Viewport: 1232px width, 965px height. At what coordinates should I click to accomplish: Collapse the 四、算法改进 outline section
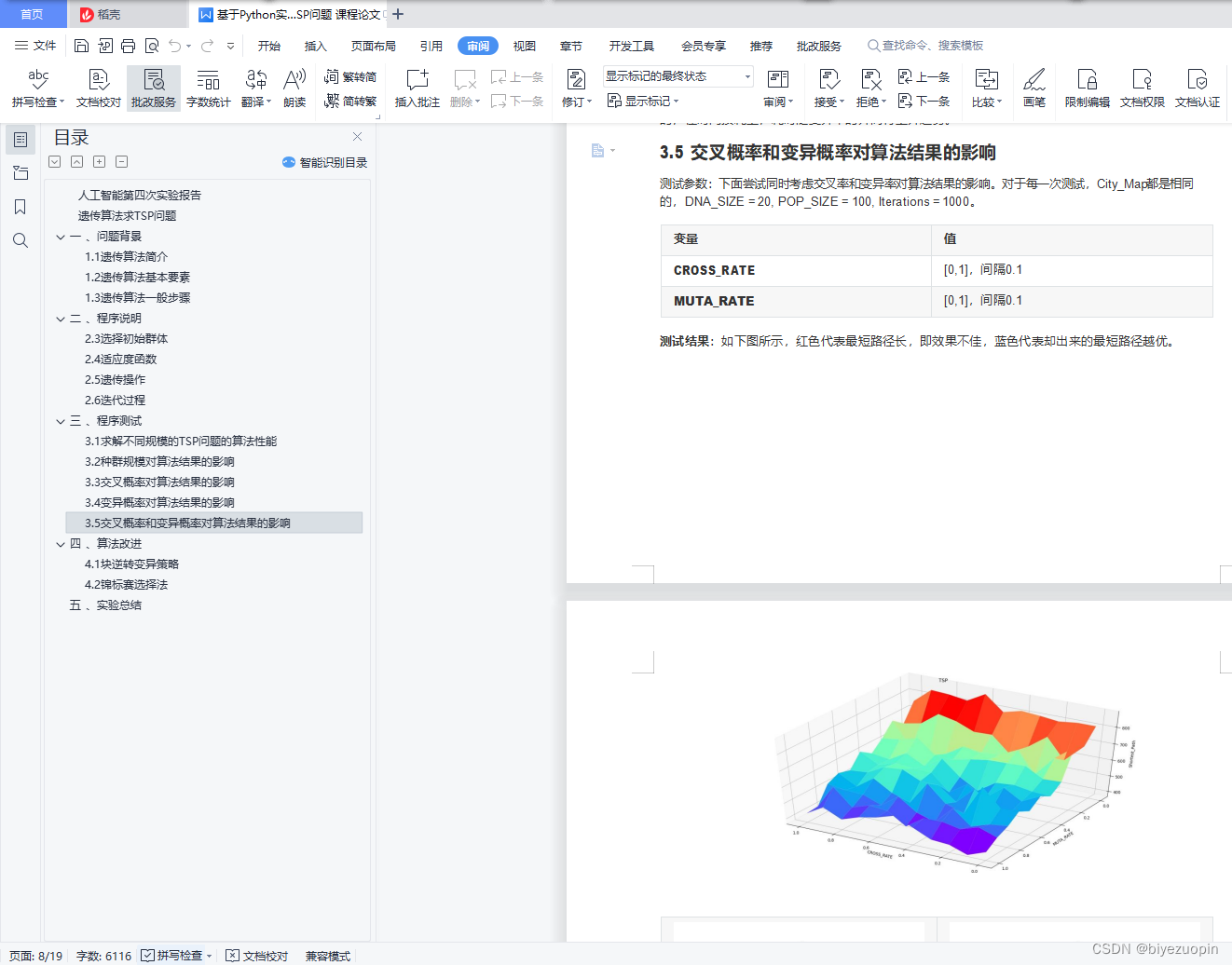pyautogui.click(x=61, y=544)
